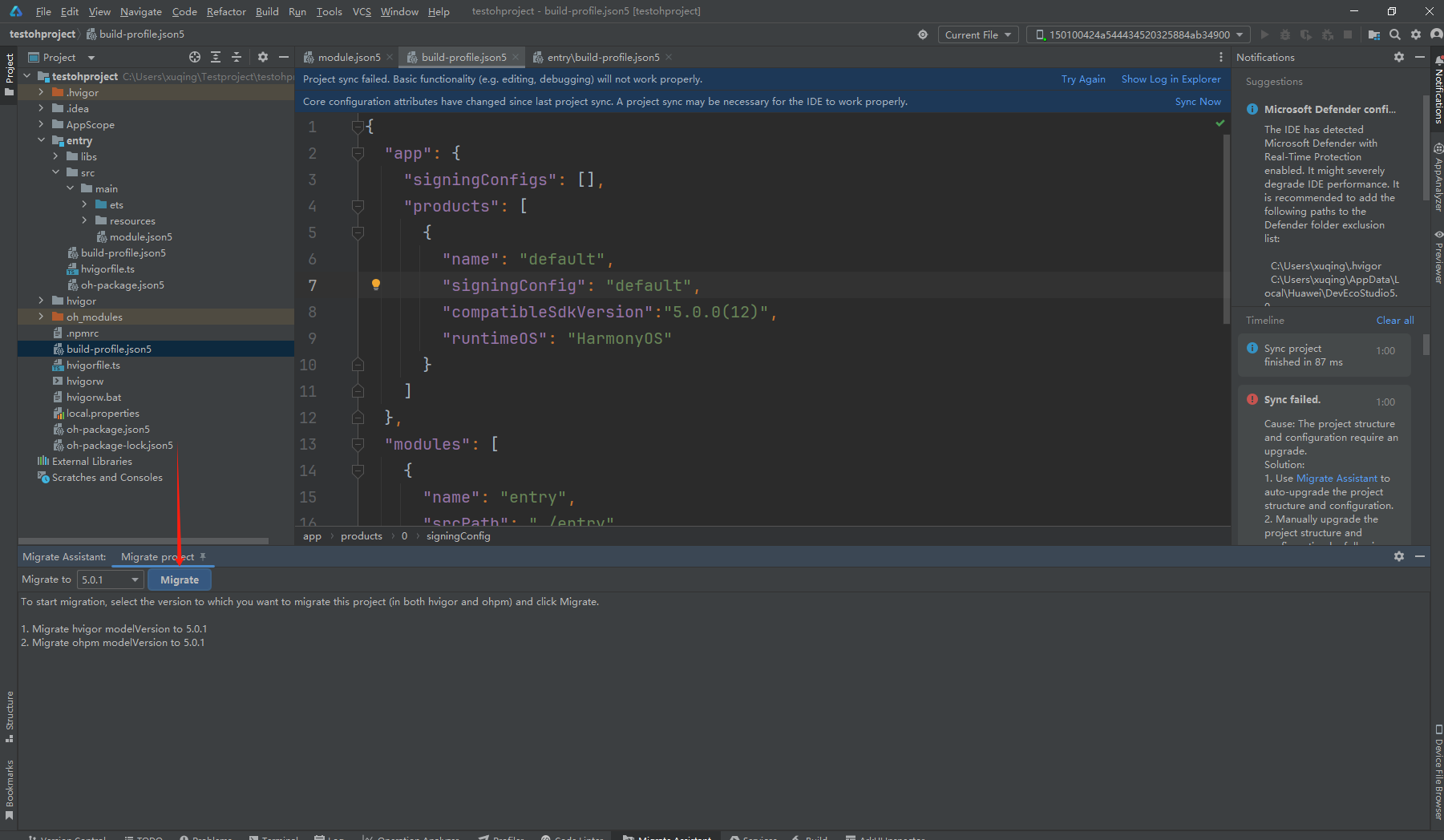
Task: Open Project Structure icon in toolbar
Action: [x=1374, y=34]
